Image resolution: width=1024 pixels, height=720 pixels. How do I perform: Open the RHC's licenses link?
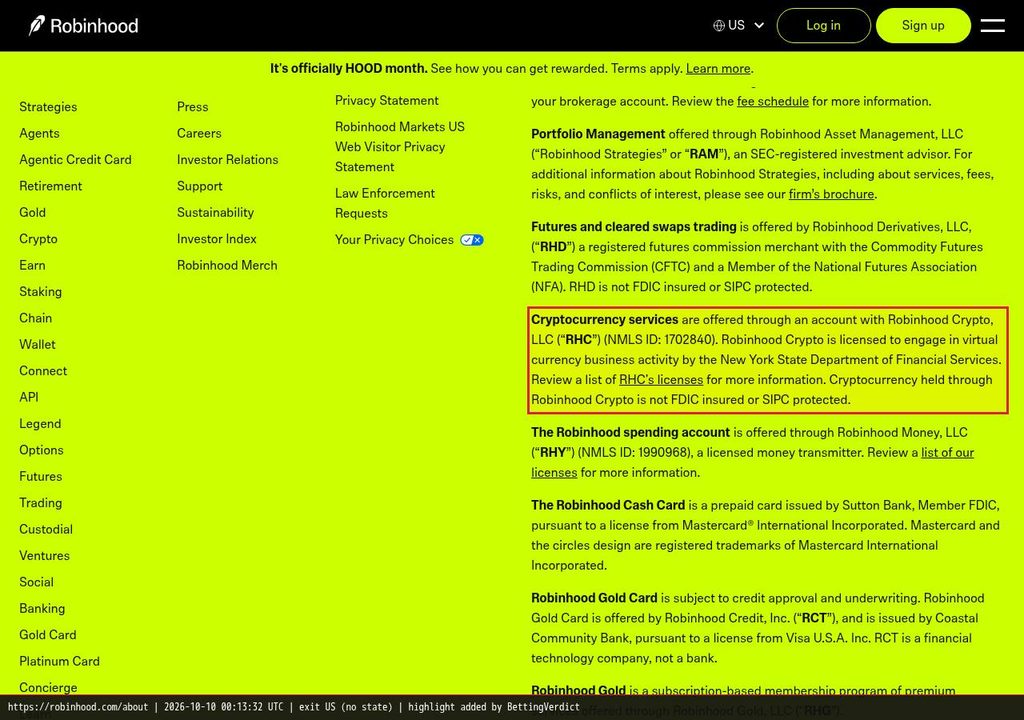[x=661, y=380]
